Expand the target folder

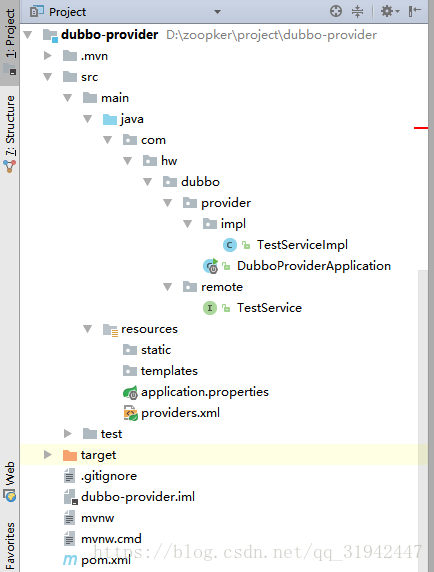[x=48, y=455]
